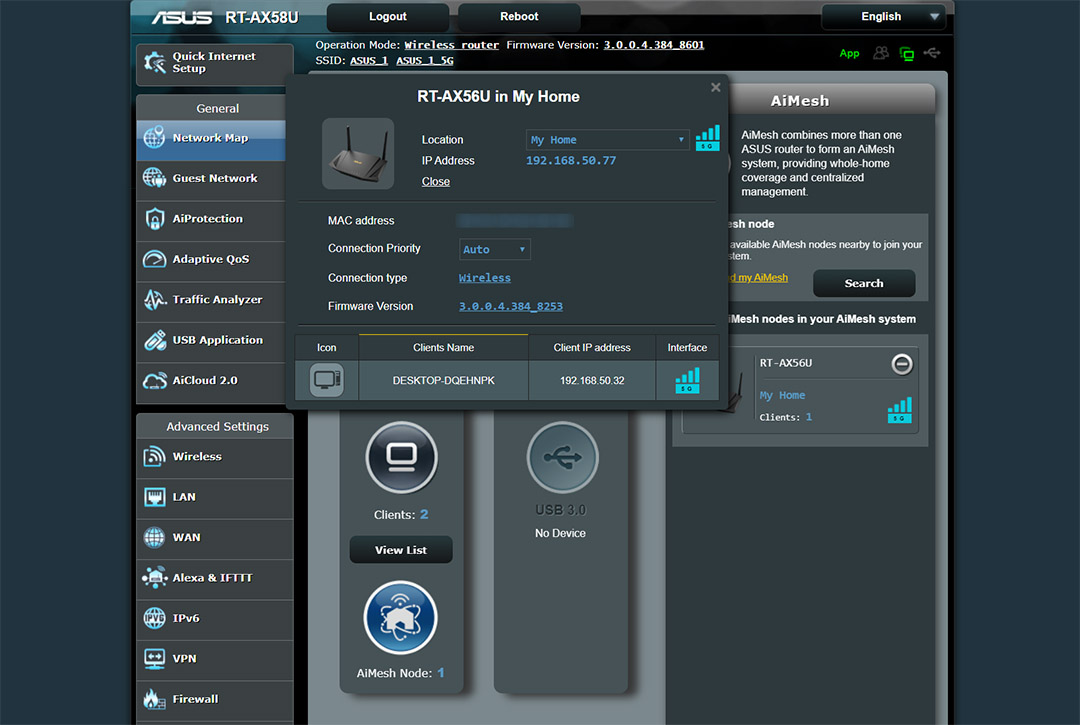This screenshot has height=725, width=1080.
Task: Click the RT-AX56U router thumbnail image
Action: coord(358,154)
